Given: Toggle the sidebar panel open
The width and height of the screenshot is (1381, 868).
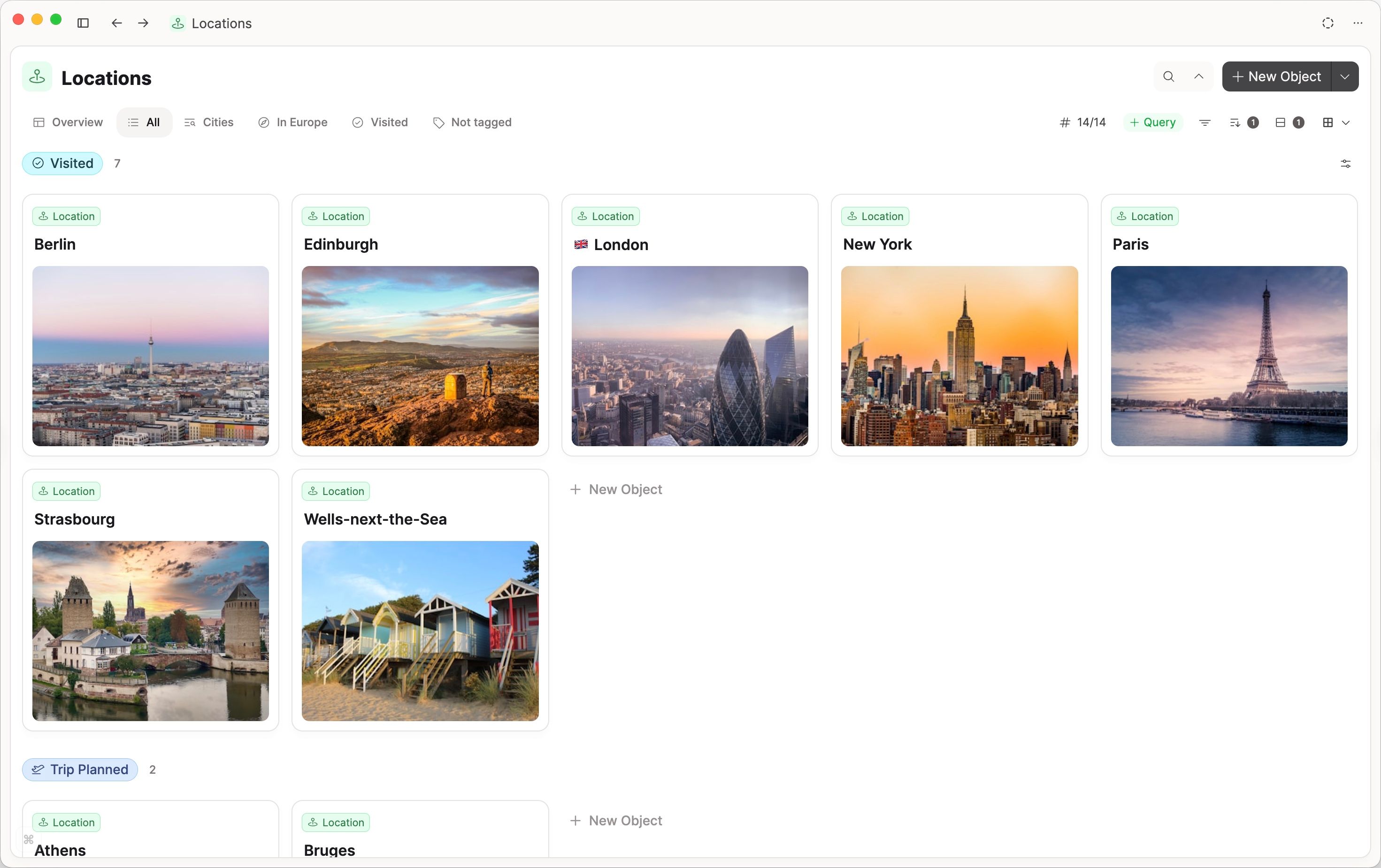Looking at the screenshot, I should coord(83,23).
